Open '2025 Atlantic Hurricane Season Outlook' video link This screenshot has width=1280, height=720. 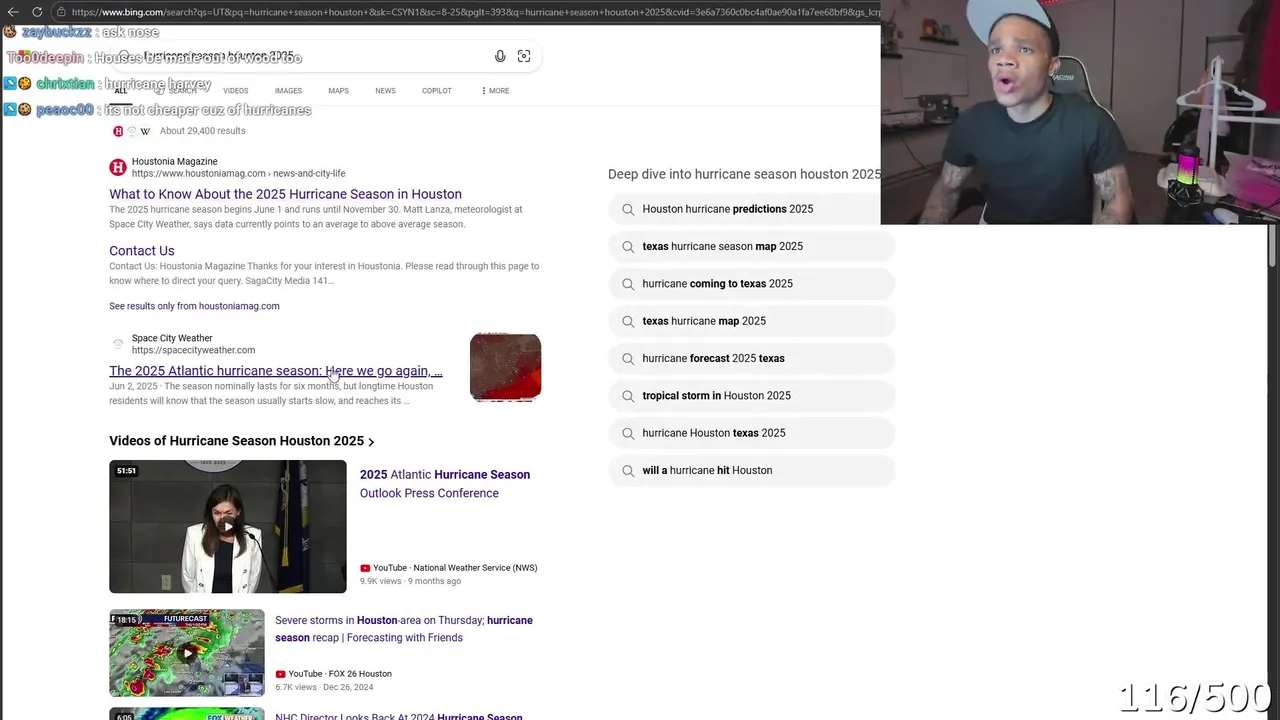pyautogui.click(x=445, y=484)
